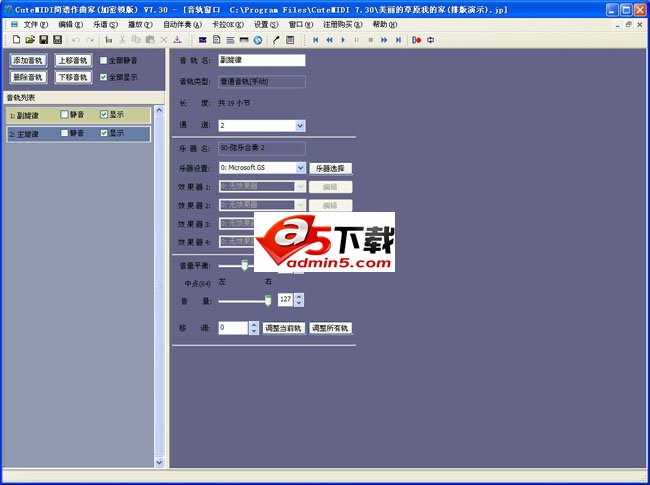Open the 通道 channel dropdown
Image resolution: width=650 pixels, height=485 pixels.
point(300,126)
